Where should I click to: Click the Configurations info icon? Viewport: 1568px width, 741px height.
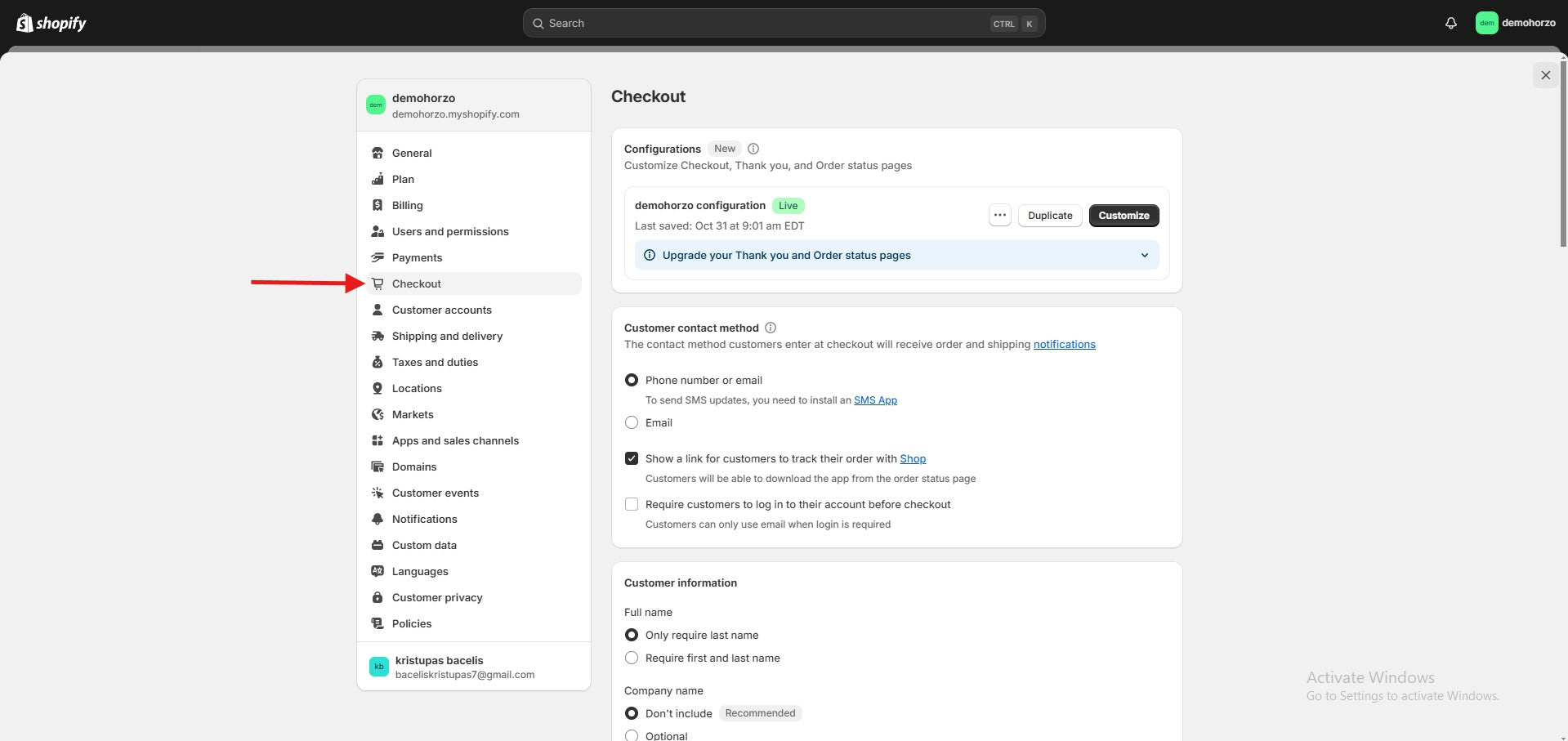click(753, 149)
